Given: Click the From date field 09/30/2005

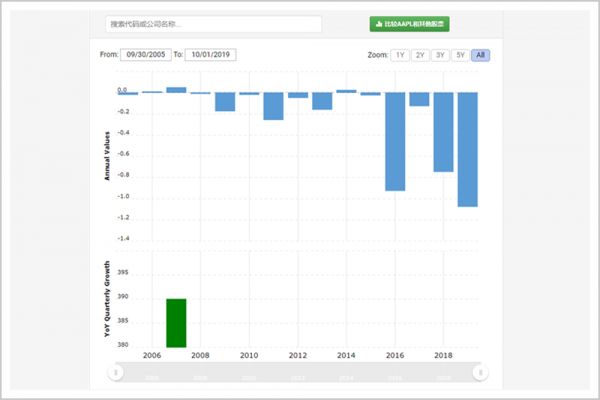Looking at the screenshot, I should click(145, 55).
